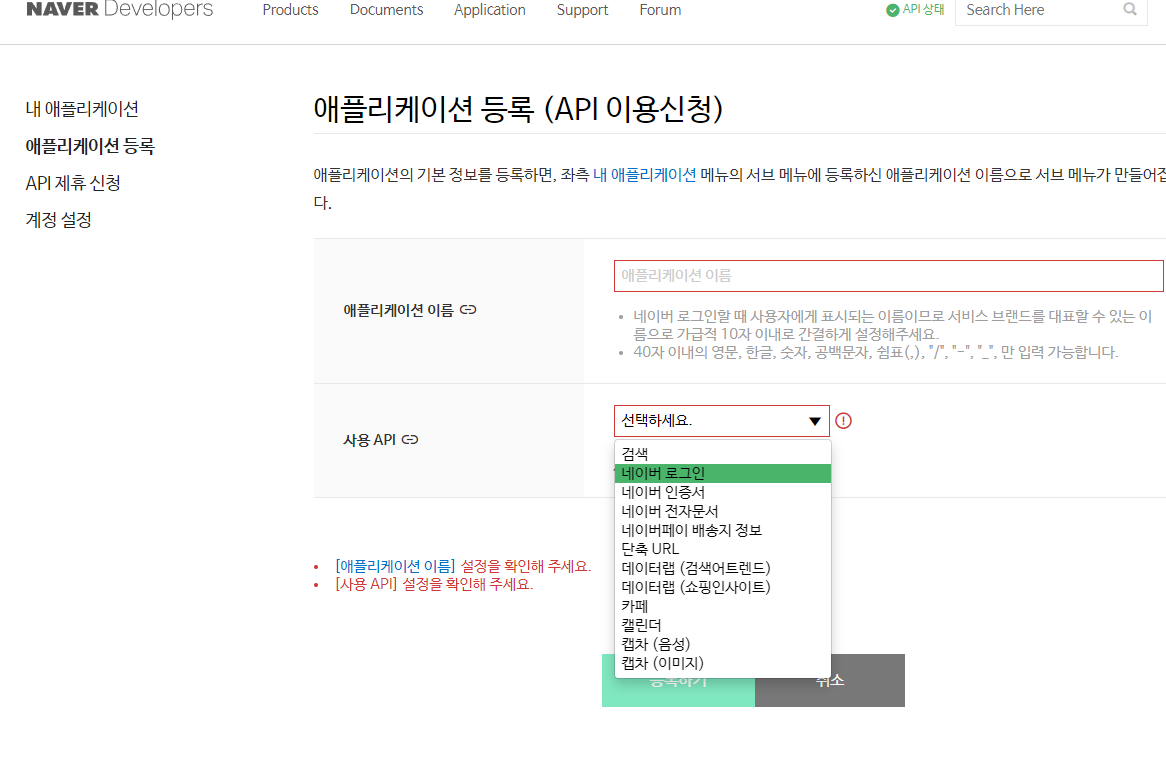
Task: Click the green API status check icon
Action: point(892,10)
